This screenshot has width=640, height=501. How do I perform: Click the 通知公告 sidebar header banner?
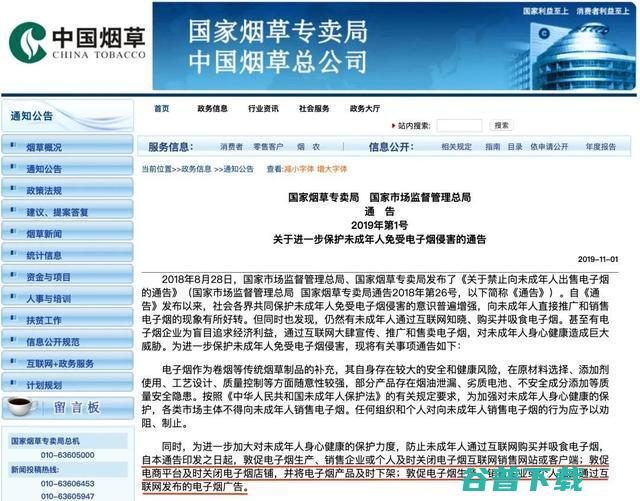coord(67,116)
